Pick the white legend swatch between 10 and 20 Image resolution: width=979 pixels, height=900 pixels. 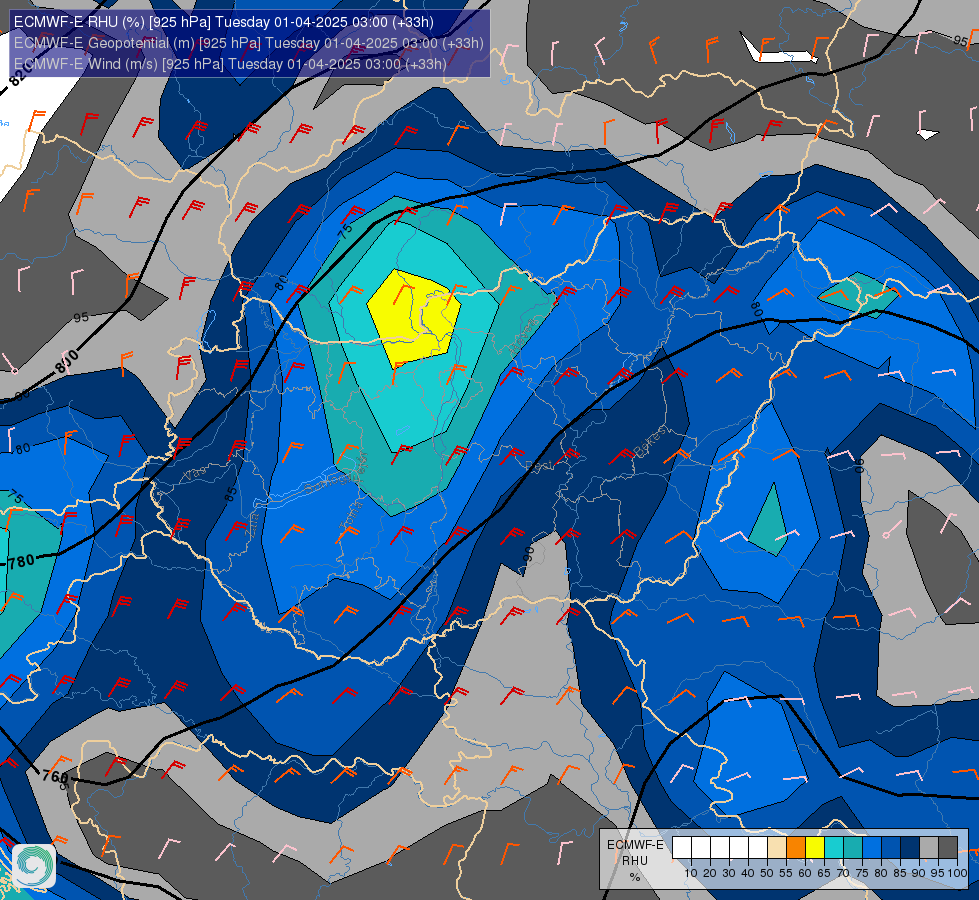click(701, 848)
